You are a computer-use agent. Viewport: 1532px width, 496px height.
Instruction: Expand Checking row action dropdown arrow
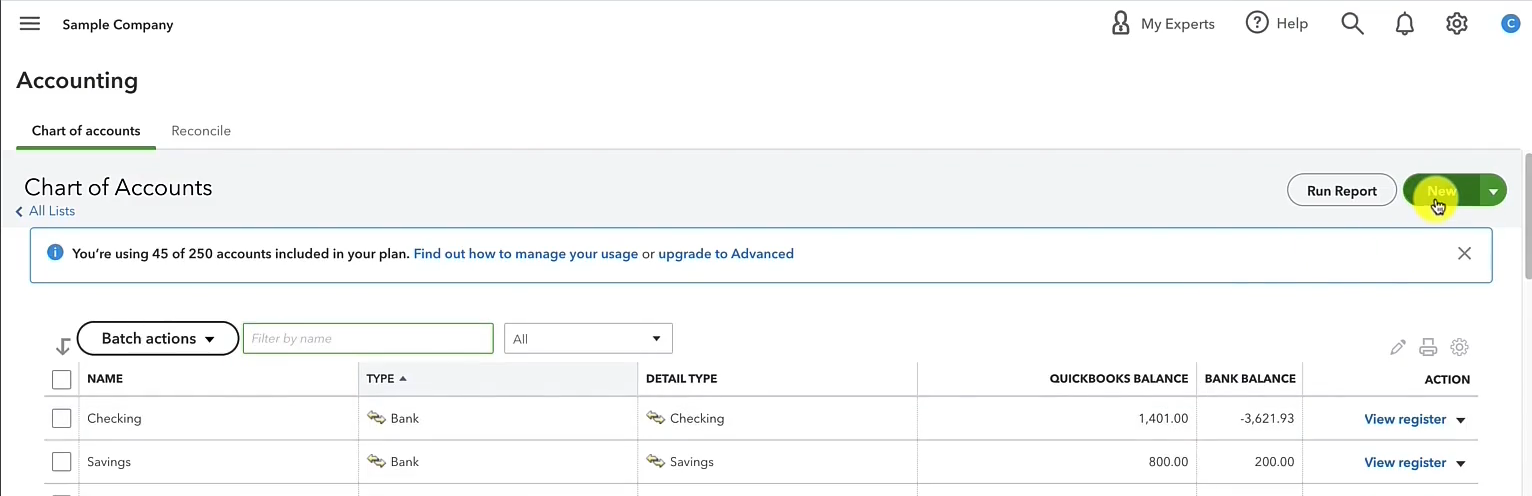click(x=1461, y=420)
